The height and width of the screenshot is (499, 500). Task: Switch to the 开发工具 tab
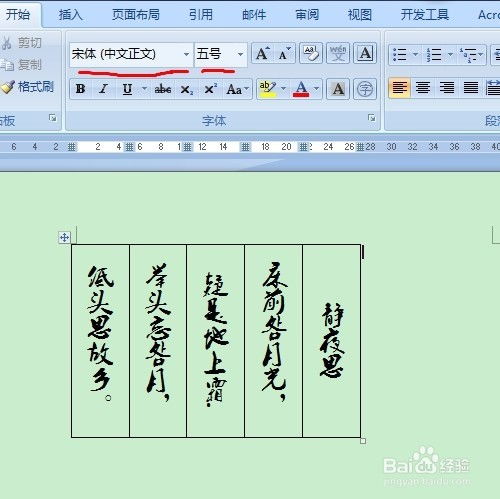pos(425,15)
